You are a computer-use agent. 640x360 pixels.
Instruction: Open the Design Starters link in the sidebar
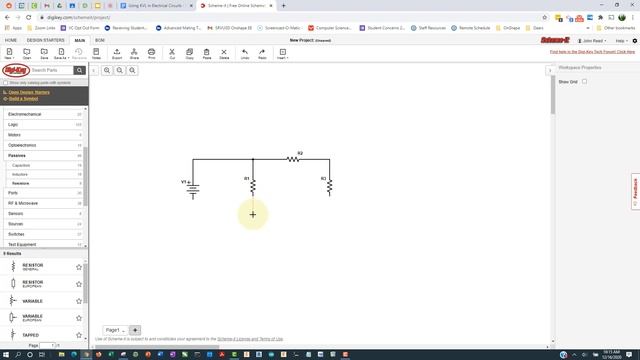coord(29,92)
